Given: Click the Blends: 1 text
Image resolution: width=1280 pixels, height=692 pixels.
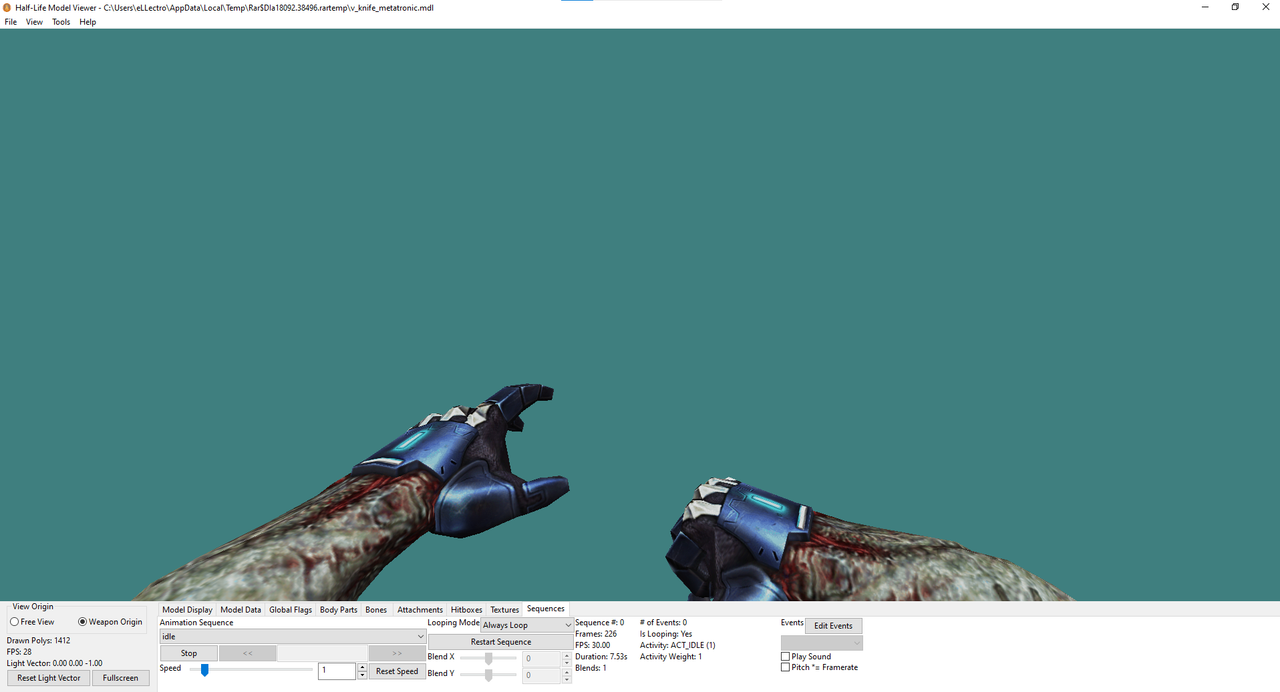Looking at the screenshot, I should (x=591, y=668).
